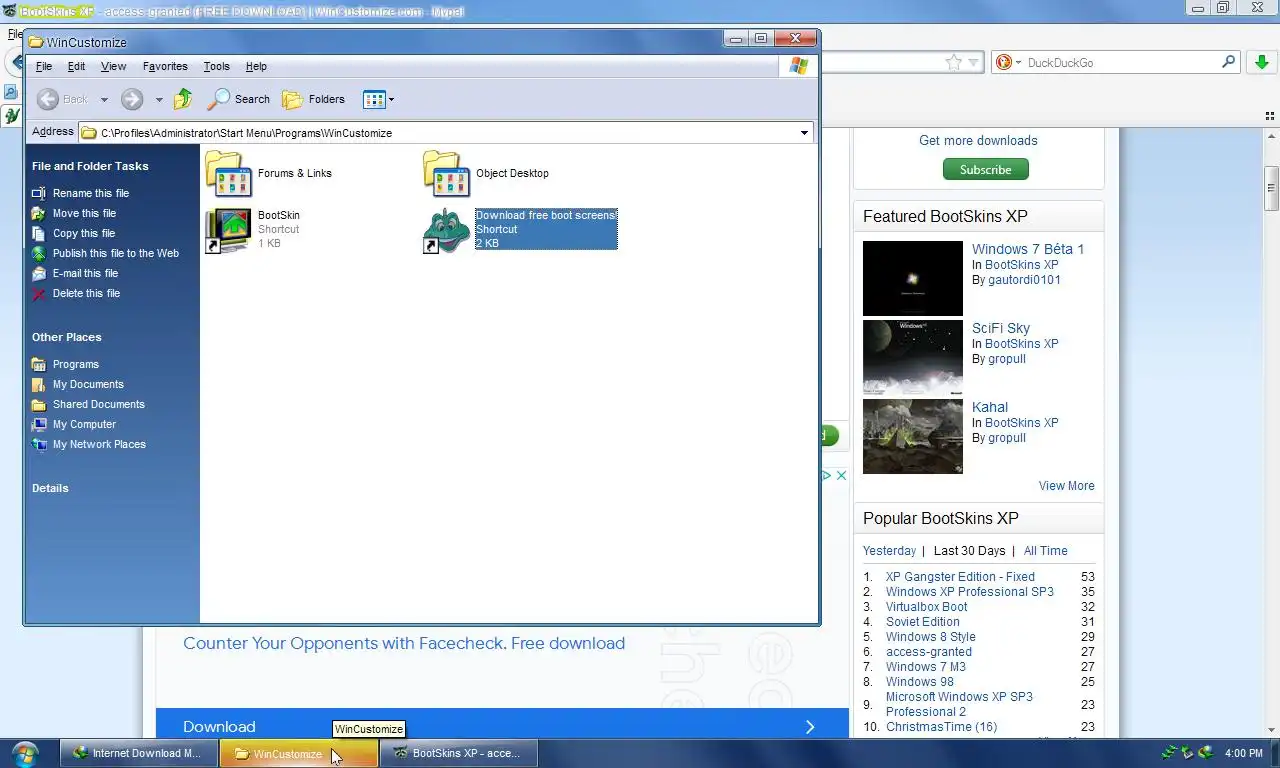Click Publish this file to the Web
Screen dimensions: 1280x768
[x=116, y=253]
